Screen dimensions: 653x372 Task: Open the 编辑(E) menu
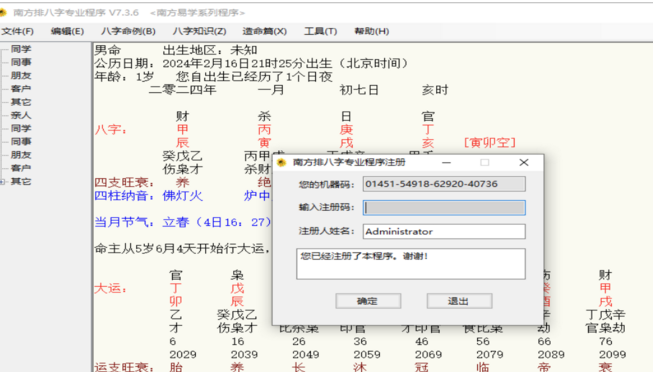point(67,31)
